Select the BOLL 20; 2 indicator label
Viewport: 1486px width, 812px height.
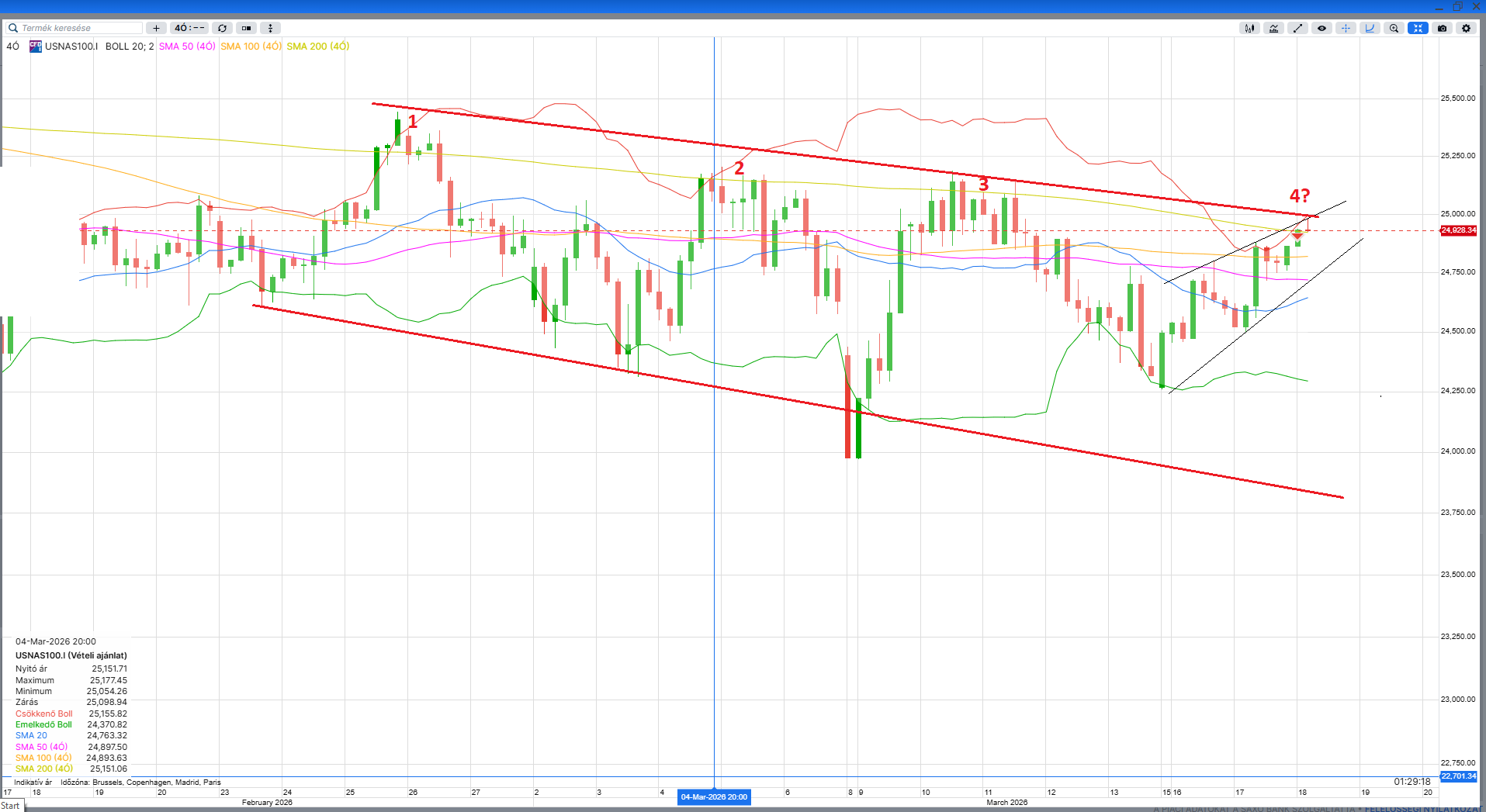130,47
